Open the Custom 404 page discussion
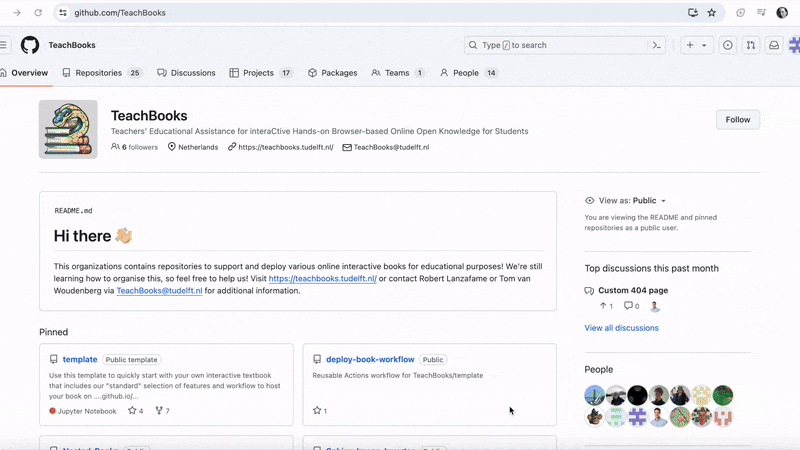 [633, 290]
